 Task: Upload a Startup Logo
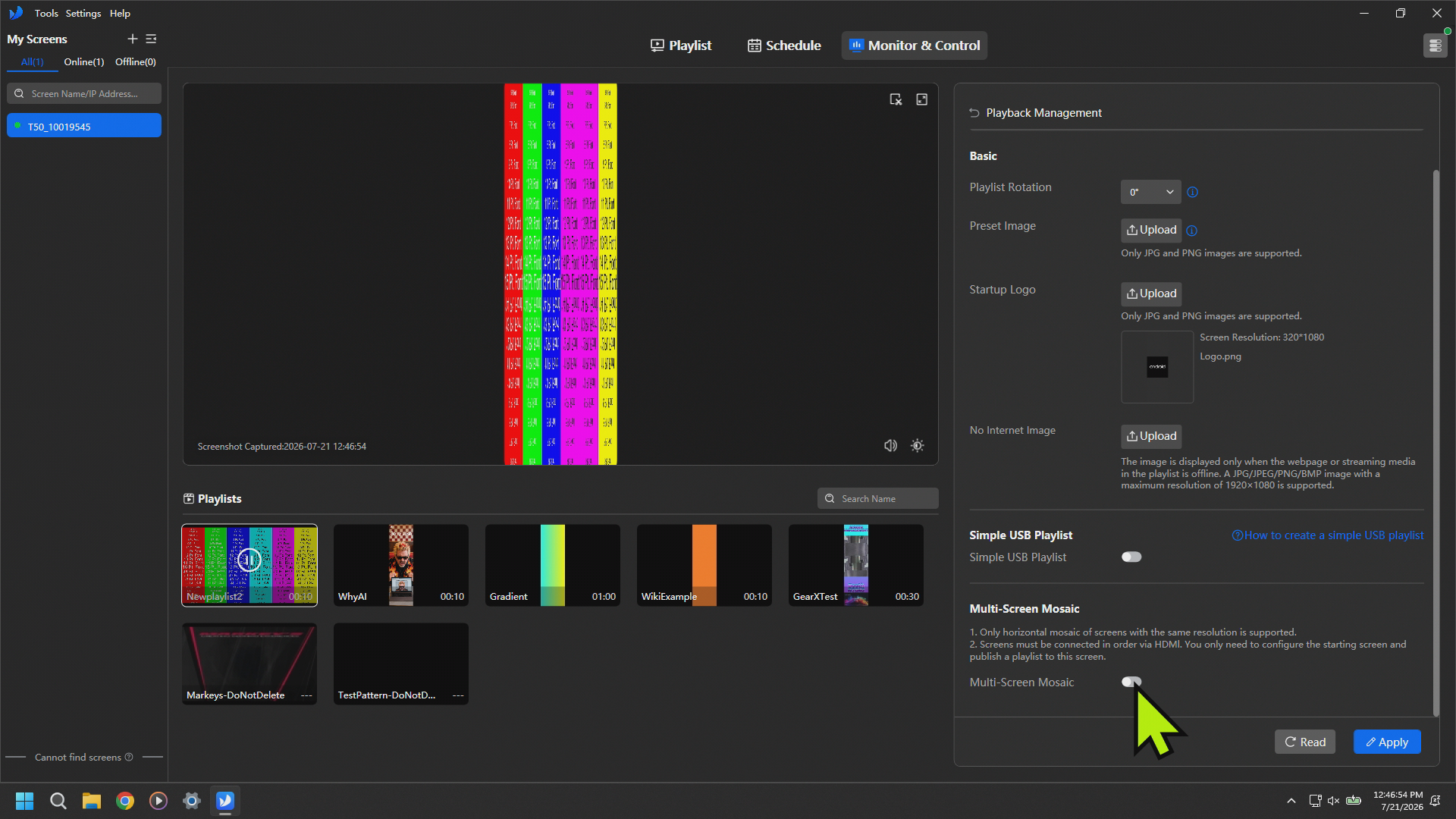click(x=1151, y=293)
